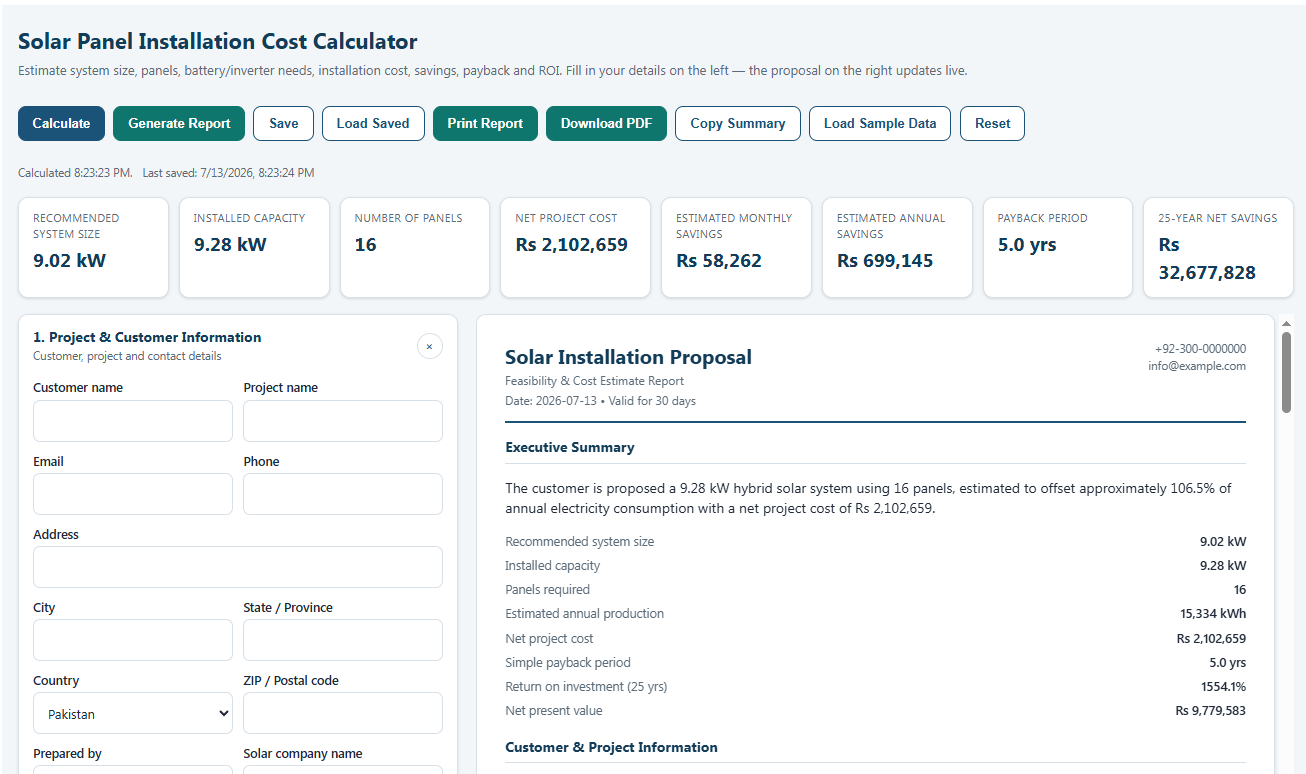Screen dimensions: 1306x774
Task: Click the Net present value Rs 9,779,583
Action: 1211,711
